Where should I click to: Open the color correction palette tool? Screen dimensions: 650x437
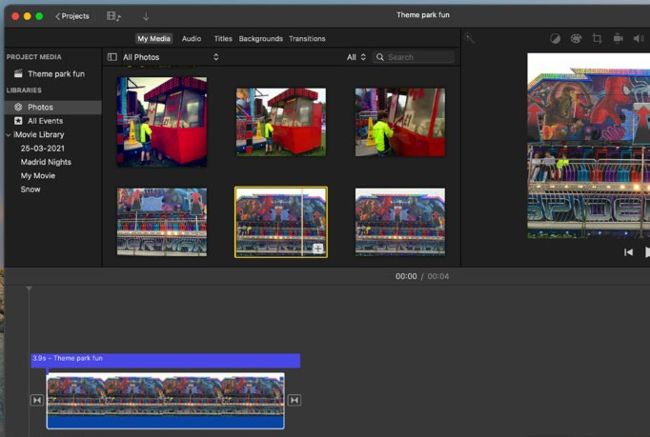[576, 38]
